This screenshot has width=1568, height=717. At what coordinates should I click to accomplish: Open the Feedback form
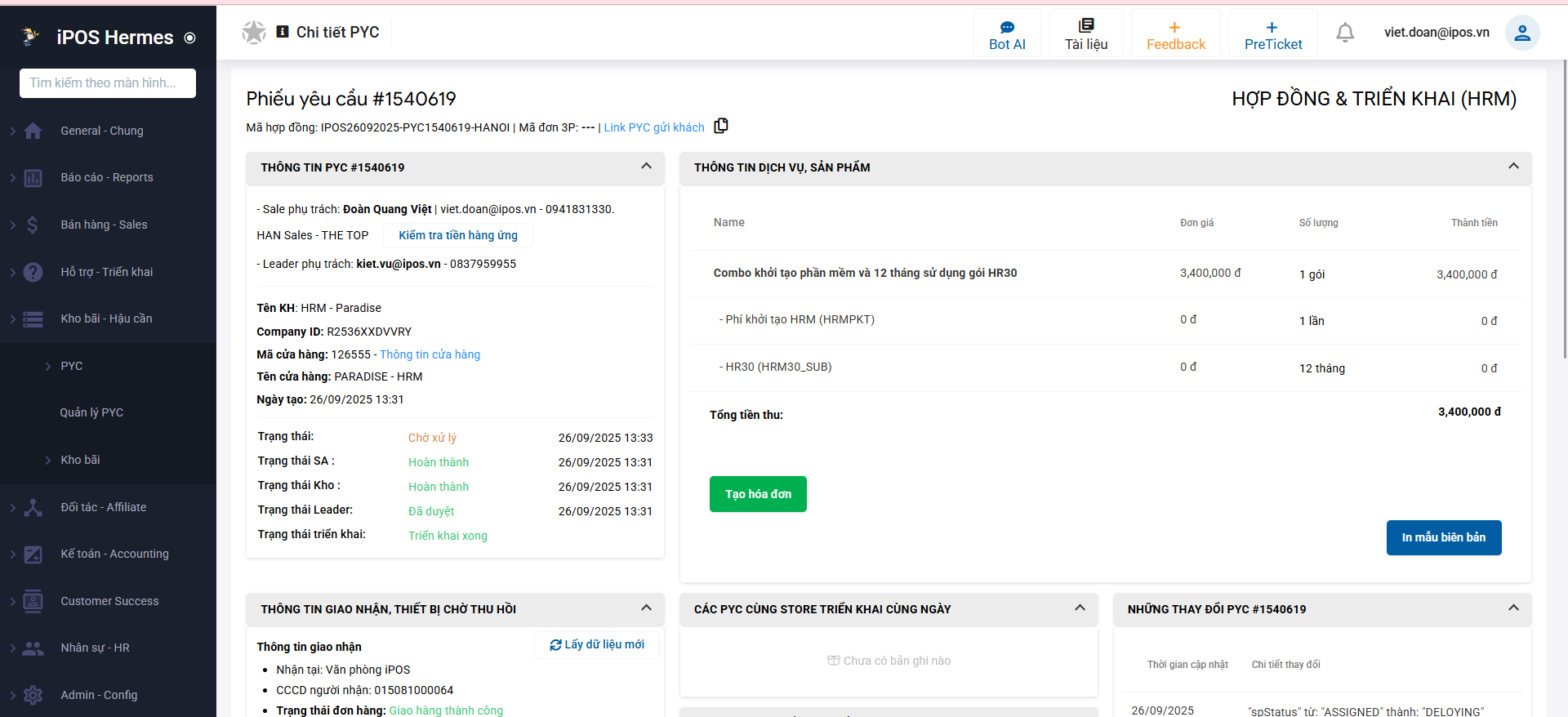coord(1175,33)
